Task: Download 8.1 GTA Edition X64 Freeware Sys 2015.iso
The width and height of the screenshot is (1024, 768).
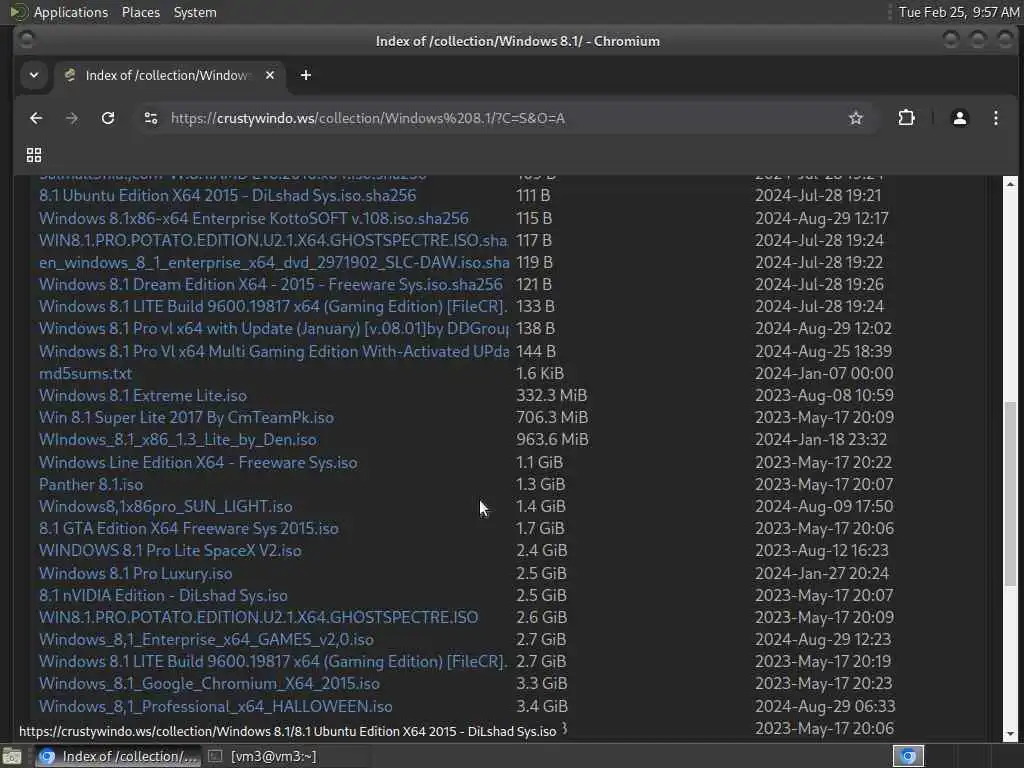Action: coord(189,528)
